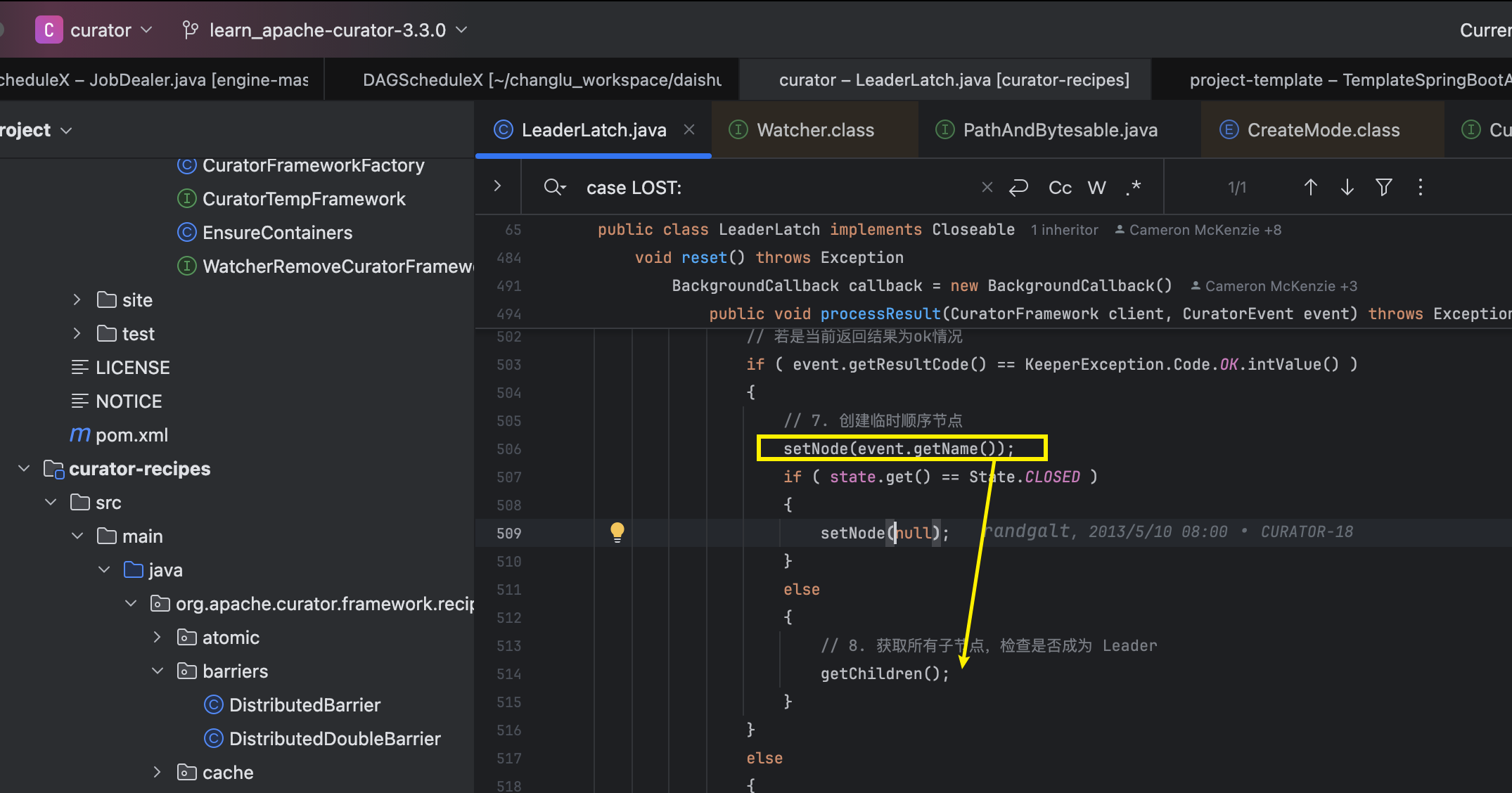Viewport: 1512px width, 793px height.
Task: Open DistributedBarrier class in tree
Action: click(x=304, y=705)
